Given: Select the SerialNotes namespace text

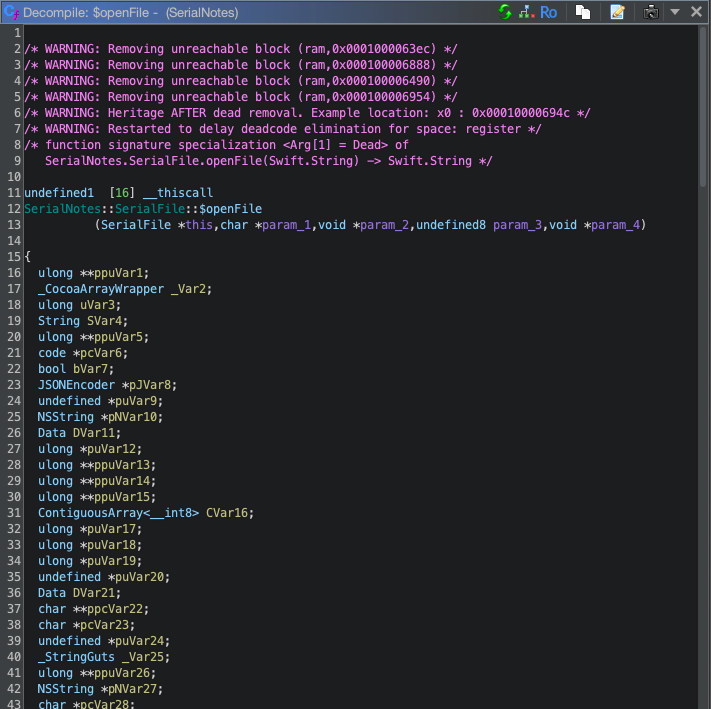Looking at the screenshot, I should [x=65, y=208].
